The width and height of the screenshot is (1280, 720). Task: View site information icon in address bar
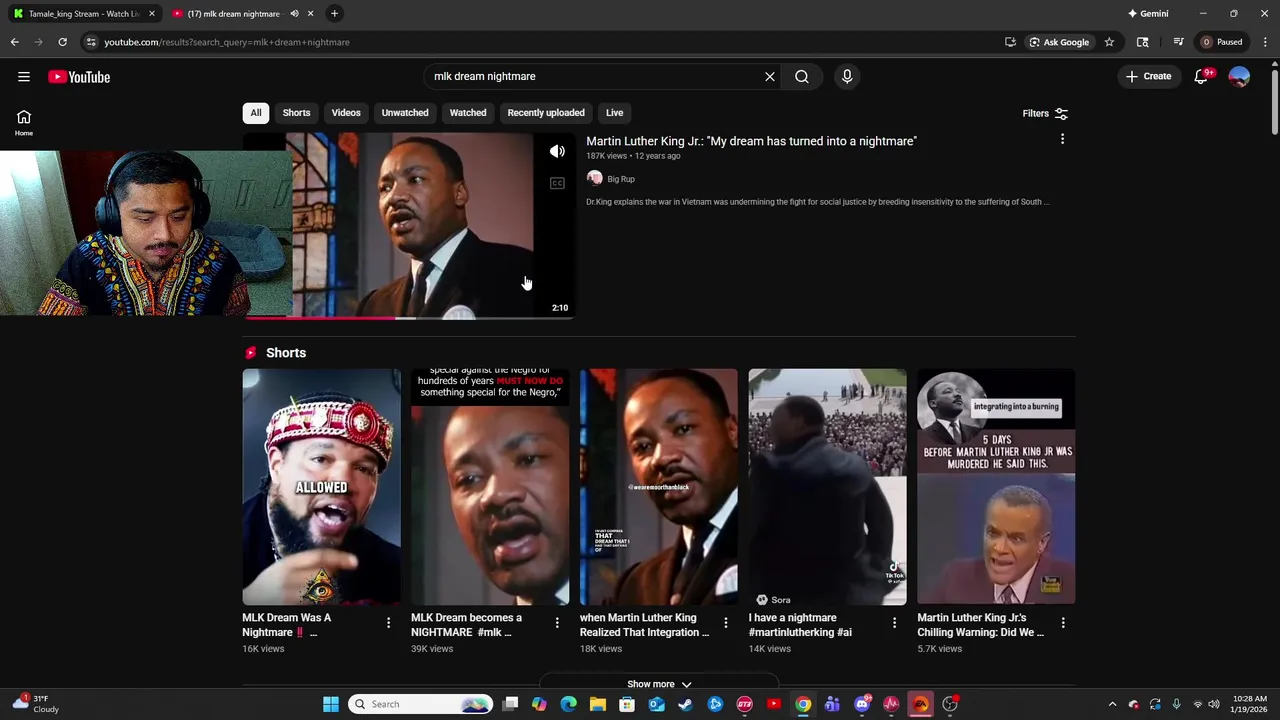click(x=91, y=42)
